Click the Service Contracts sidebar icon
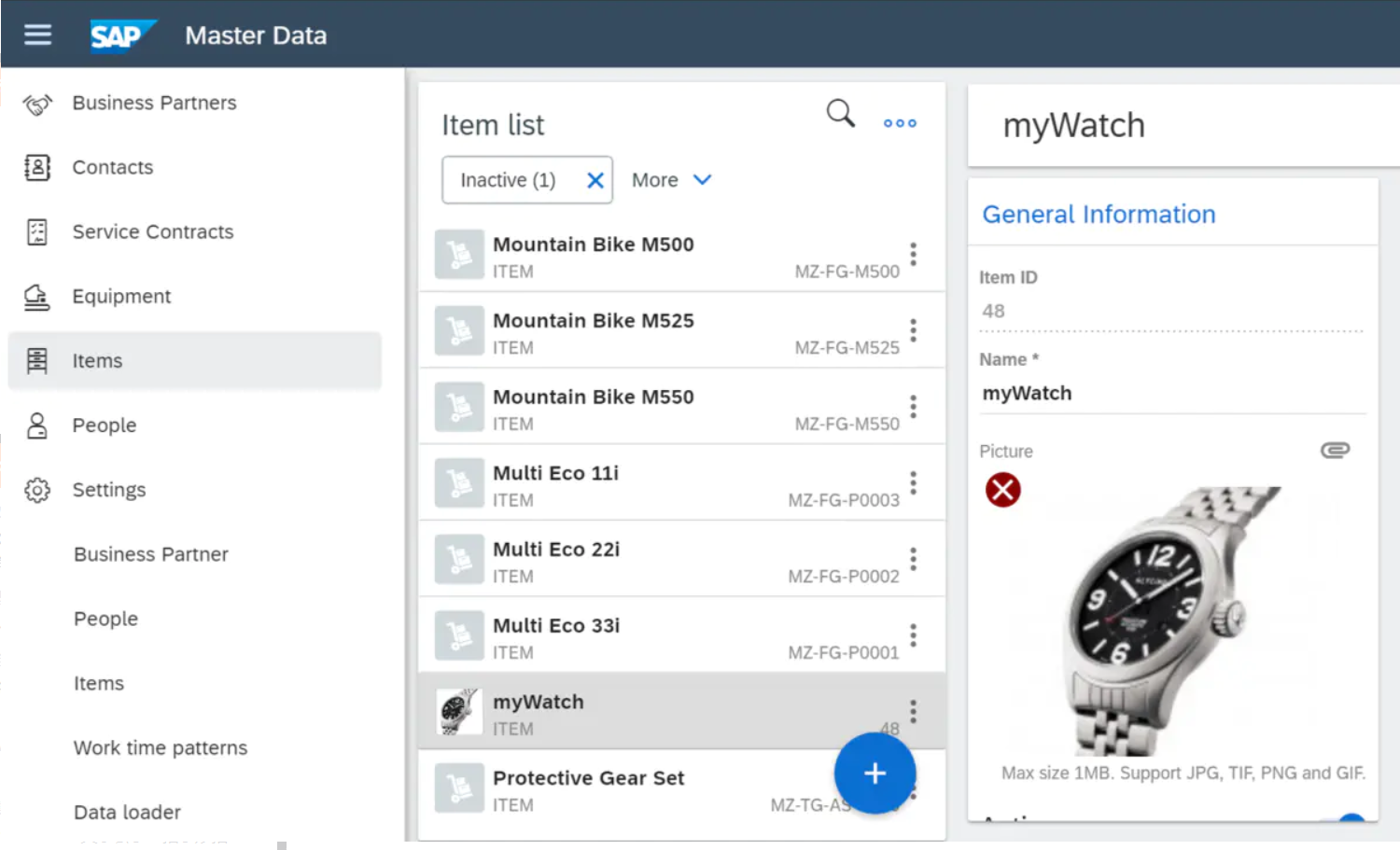1400x850 pixels. [37, 231]
